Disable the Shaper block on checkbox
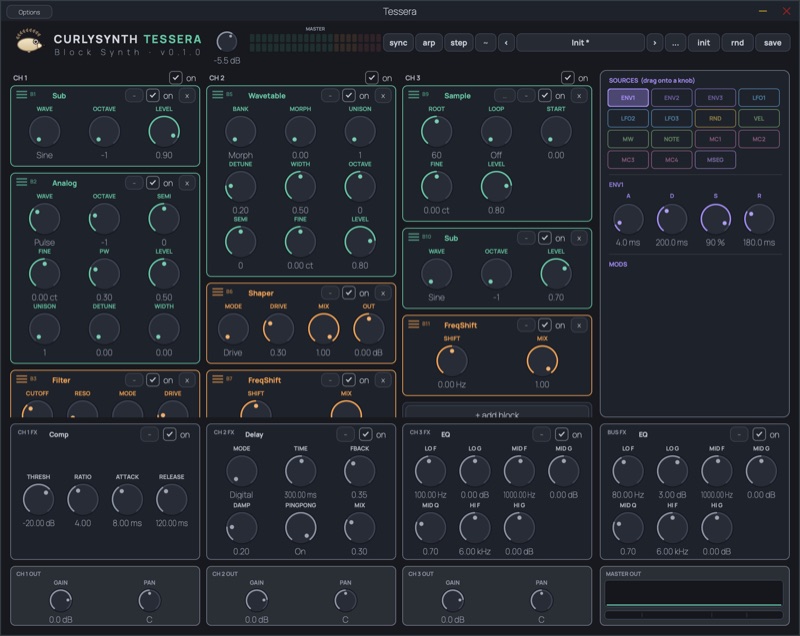 348,293
